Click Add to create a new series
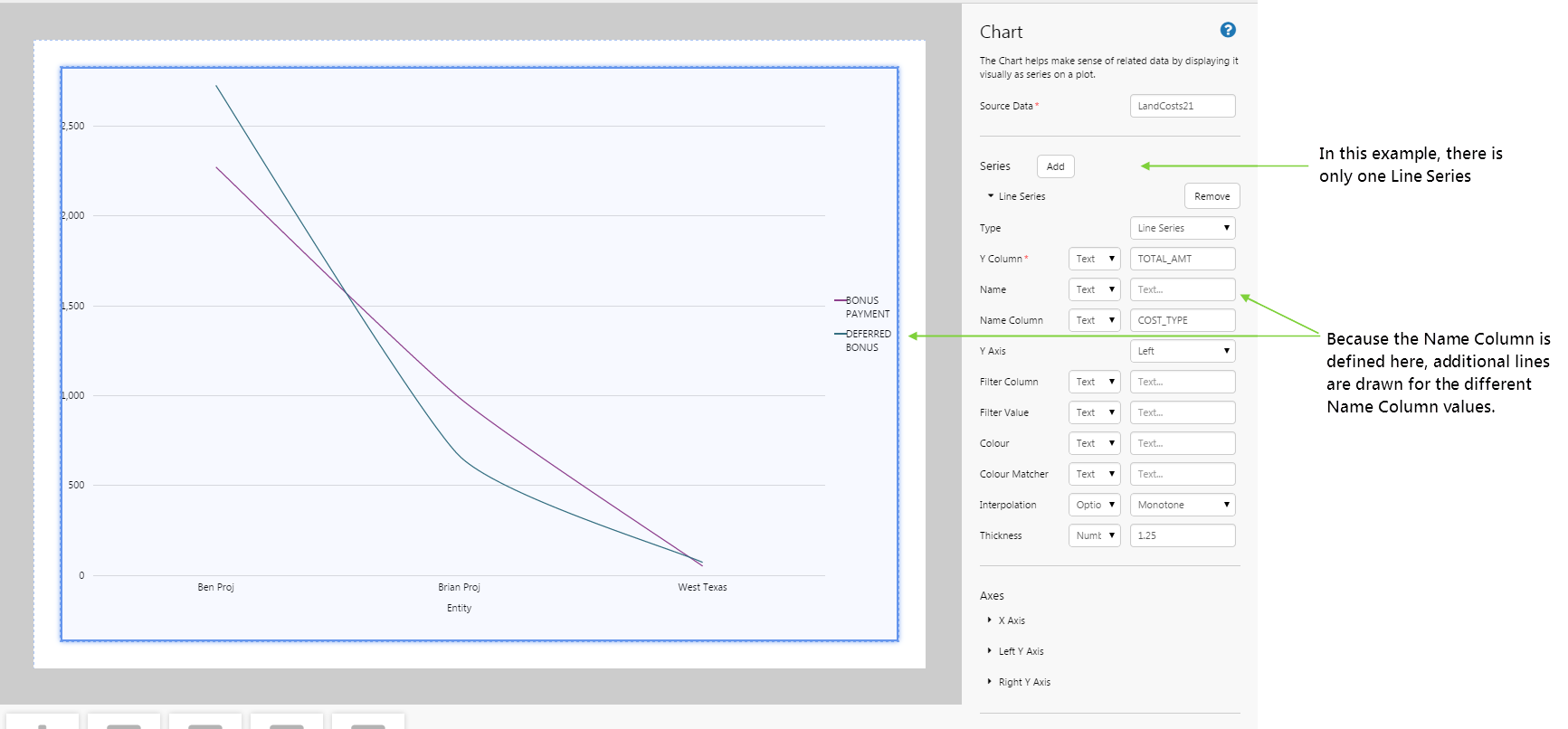Image resolution: width=1568 pixels, height=729 pixels. [1055, 166]
